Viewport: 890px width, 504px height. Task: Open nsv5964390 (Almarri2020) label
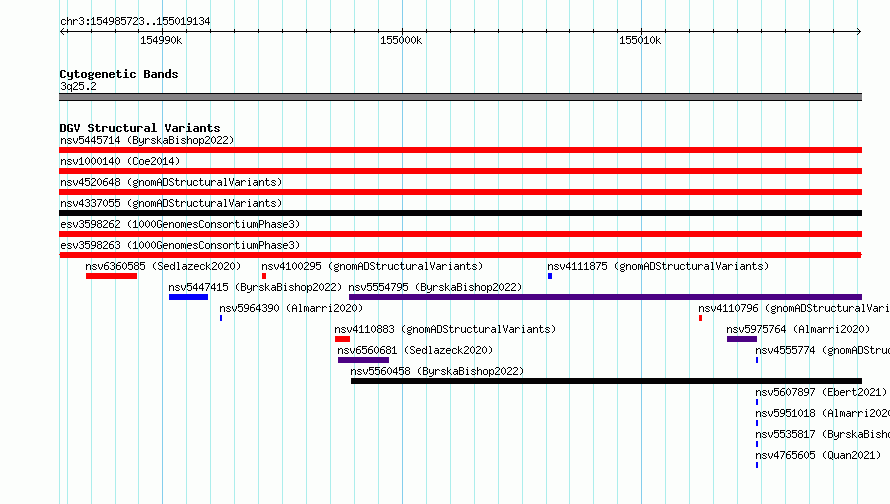tap(291, 308)
